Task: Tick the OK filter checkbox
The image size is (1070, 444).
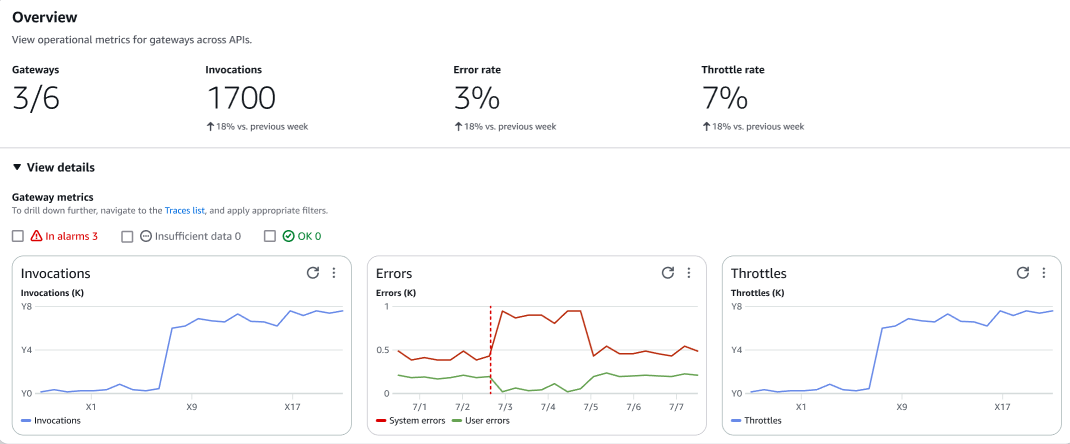Action: 270,237
